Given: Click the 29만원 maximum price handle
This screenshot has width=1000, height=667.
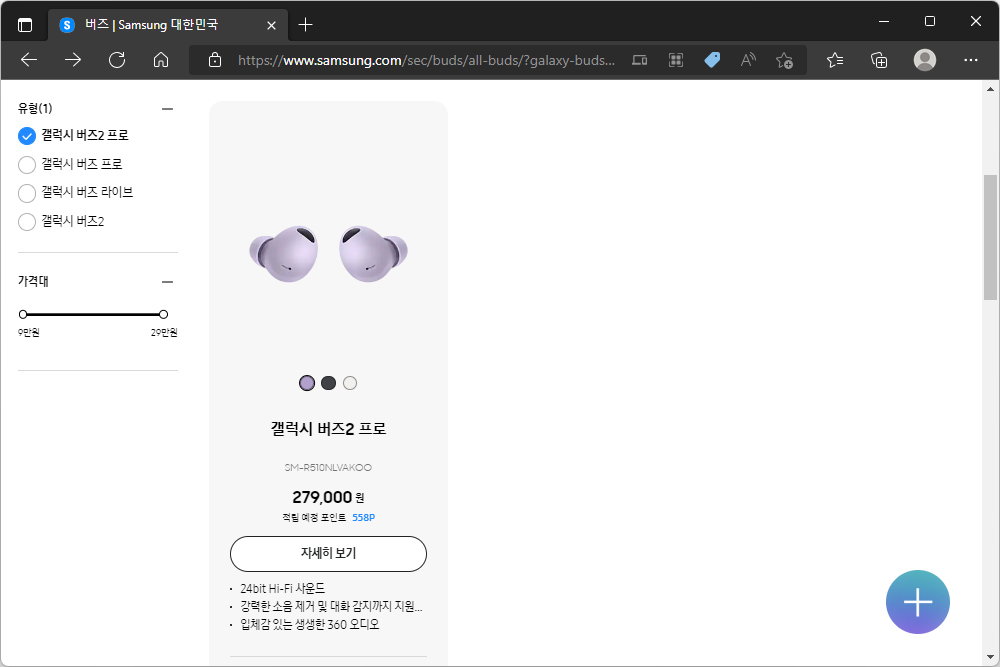Looking at the screenshot, I should pyautogui.click(x=163, y=314).
